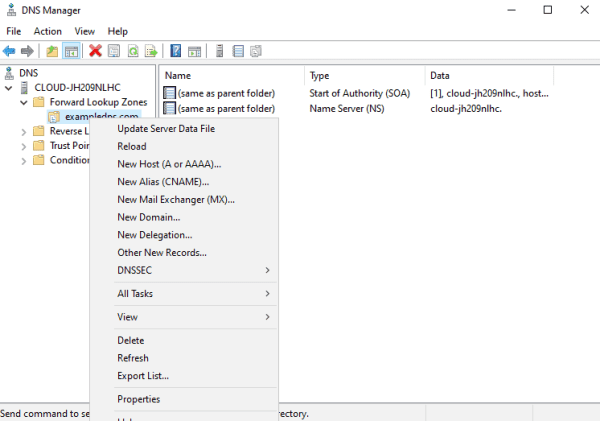Click the Up One Level folder icon

pyautogui.click(x=52, y=51)
